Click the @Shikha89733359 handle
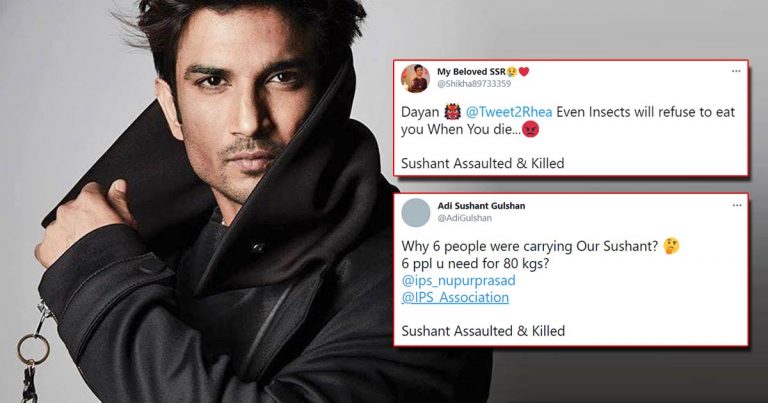The height and width of the screenshot is (403, 768). point(474,84)
